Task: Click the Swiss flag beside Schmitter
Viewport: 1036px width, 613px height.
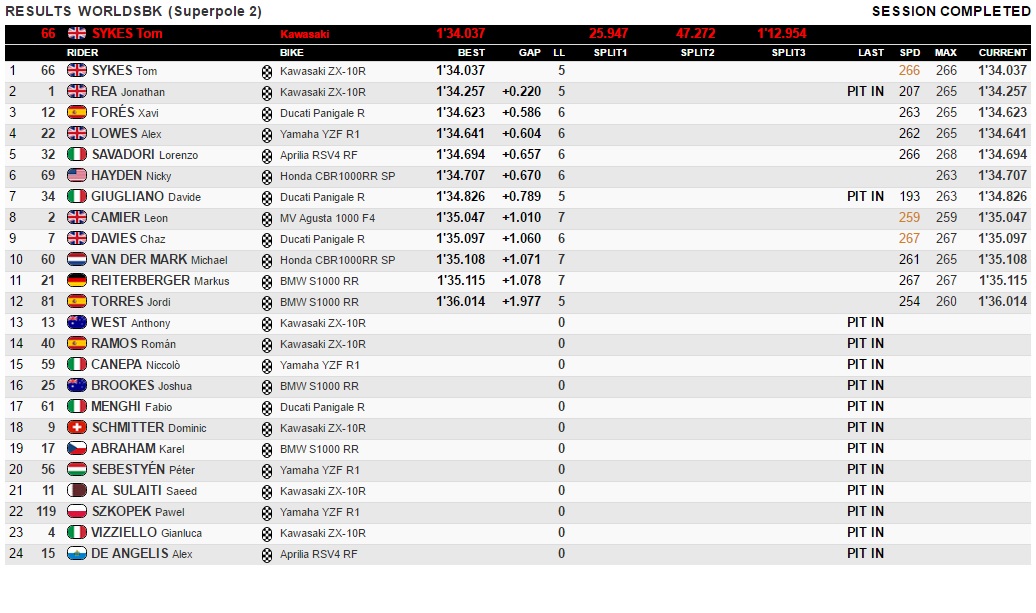Action: click(77, 428)
